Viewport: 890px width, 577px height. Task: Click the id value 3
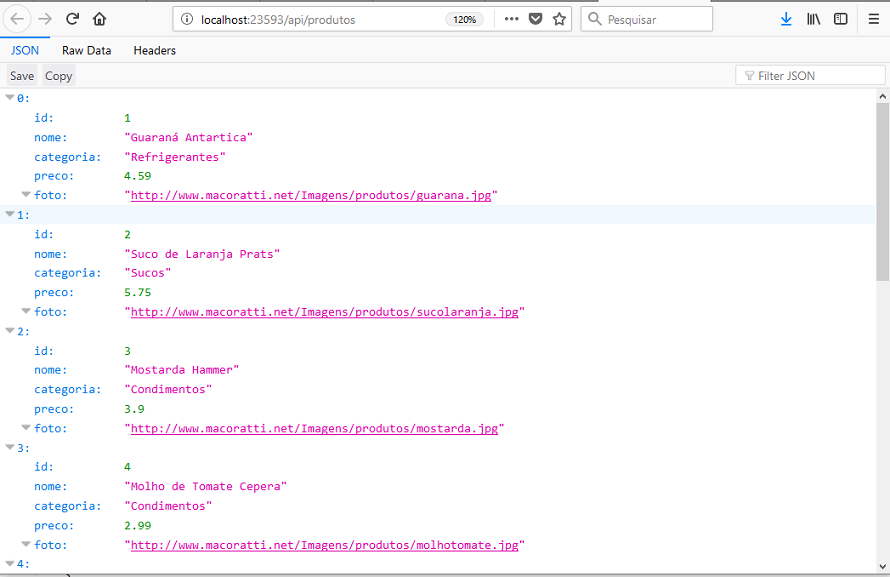[128, 351]
